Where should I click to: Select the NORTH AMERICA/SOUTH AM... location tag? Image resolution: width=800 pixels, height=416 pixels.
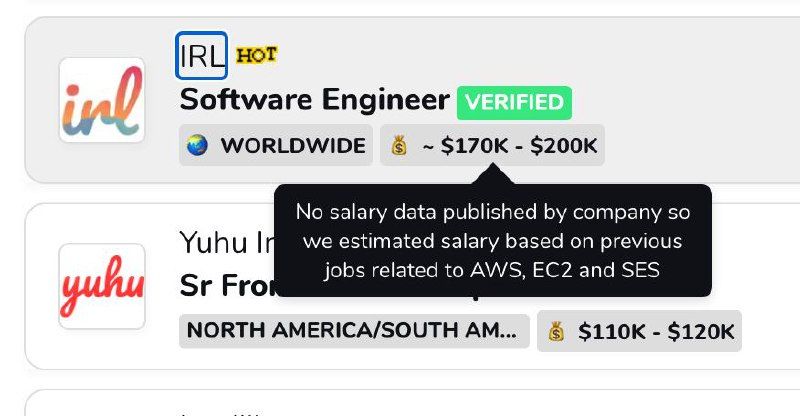tap(354, 331)
